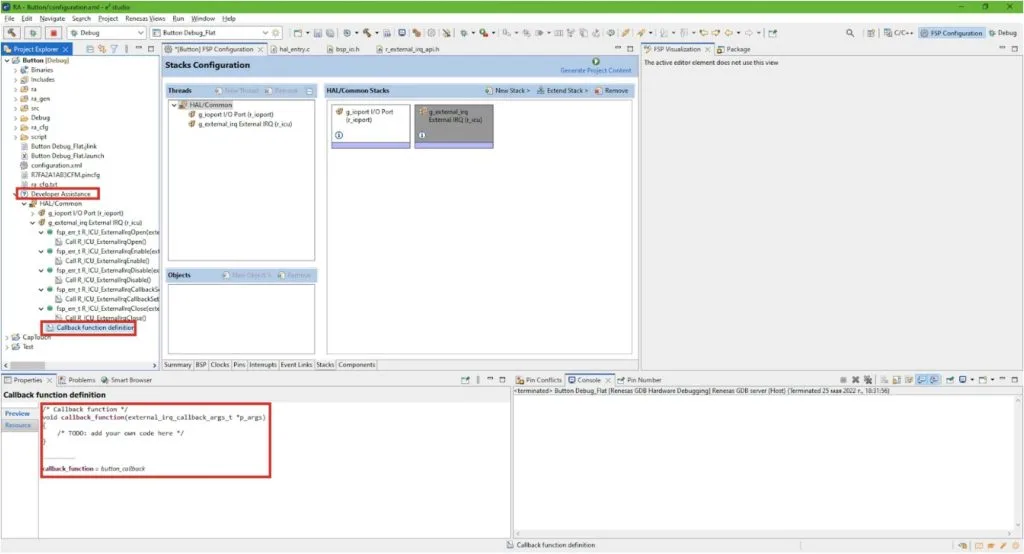Viewport: 1024px width, 554px height.
Task: Click info icon on g_external_irq stack block
Action: tap(422, 135)
